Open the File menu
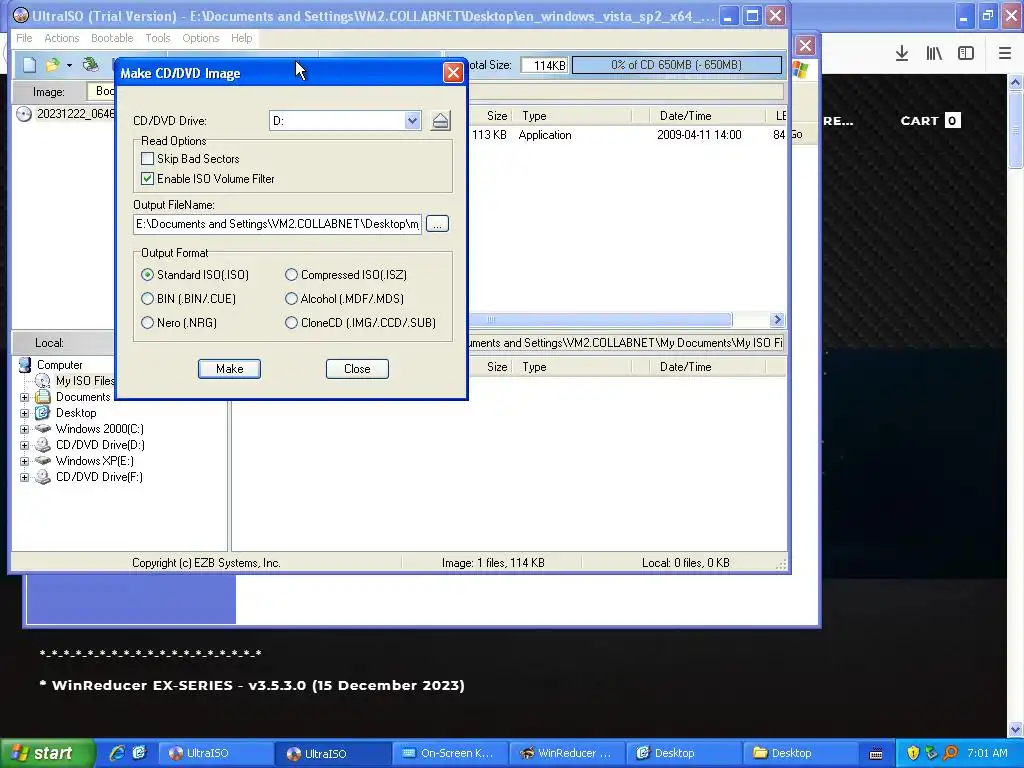This screenshot has height=768, width=1024. point(24,38)
